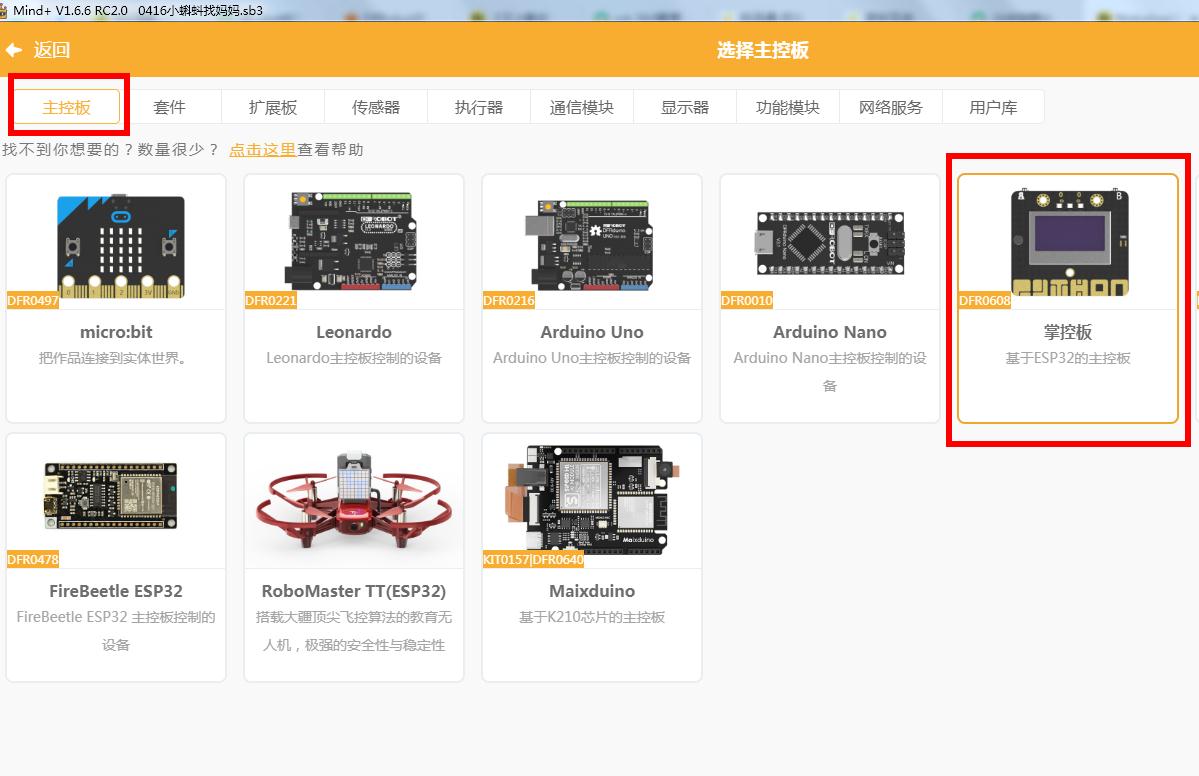Click the DFR0221 product tag
Image resolution: width=1199 pixels, height=776 pixels.
(271, 300)
